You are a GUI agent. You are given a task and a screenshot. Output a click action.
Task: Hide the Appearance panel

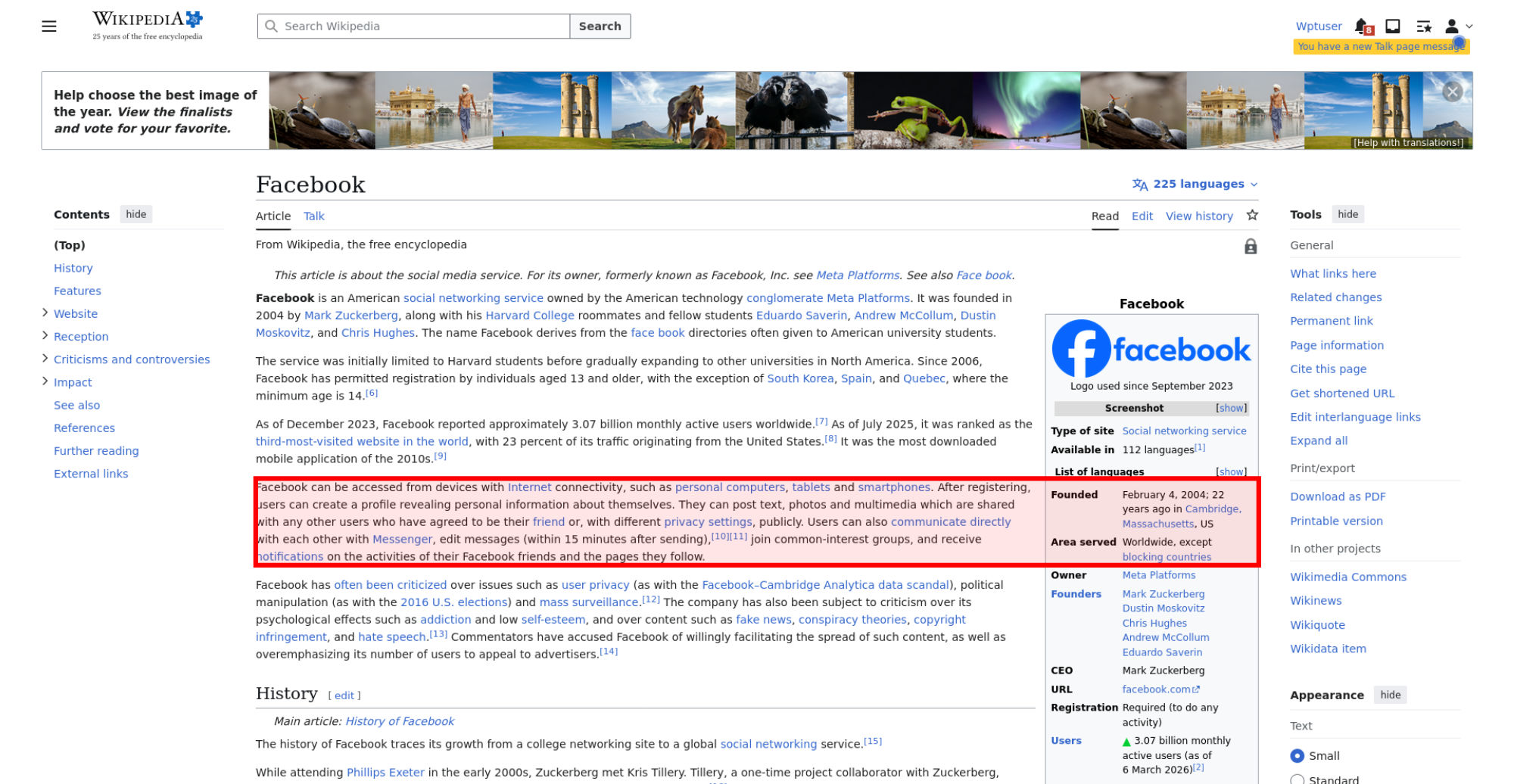click(1390, 695)
